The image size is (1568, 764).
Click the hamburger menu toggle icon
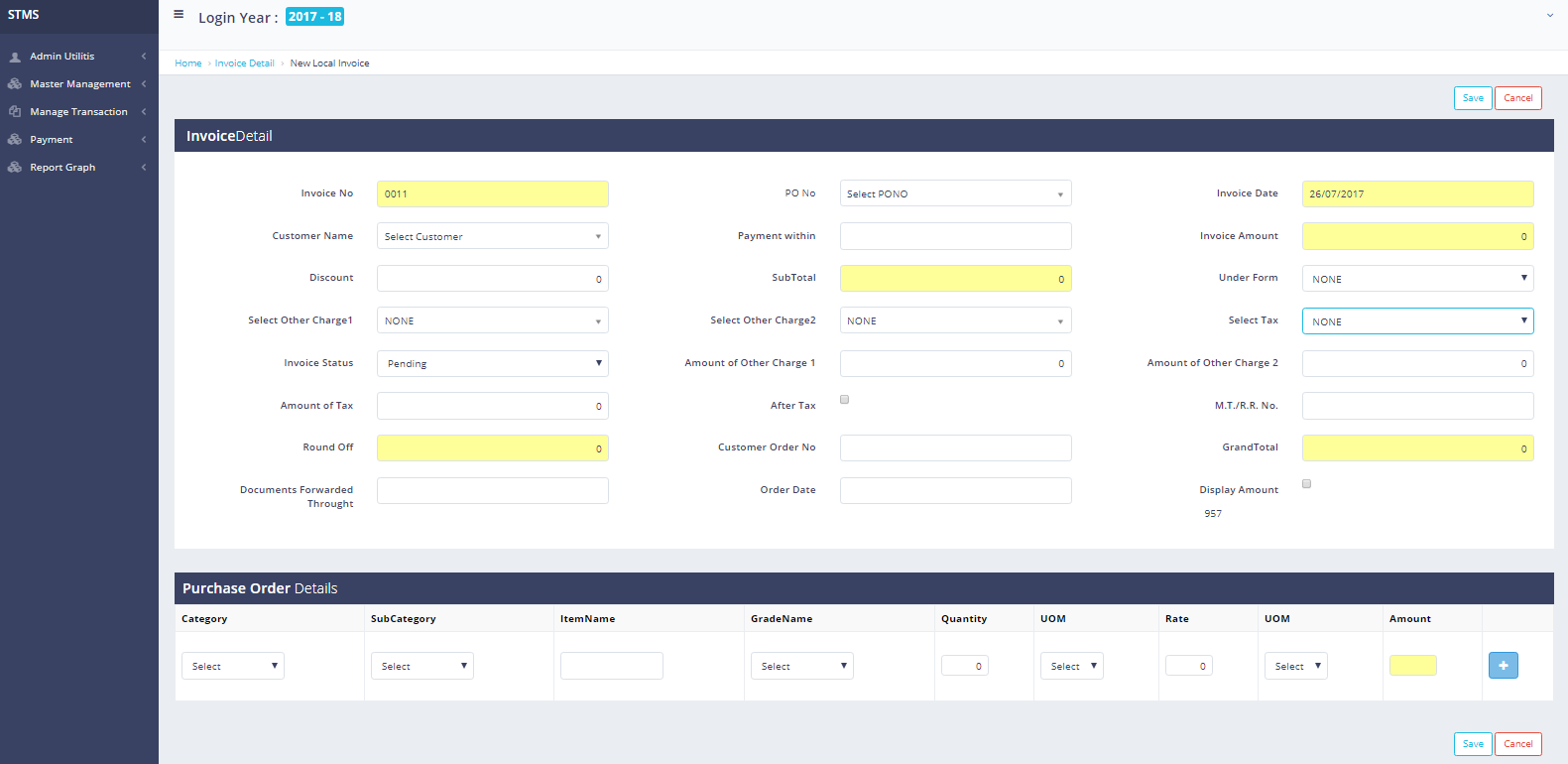[179, 15]
